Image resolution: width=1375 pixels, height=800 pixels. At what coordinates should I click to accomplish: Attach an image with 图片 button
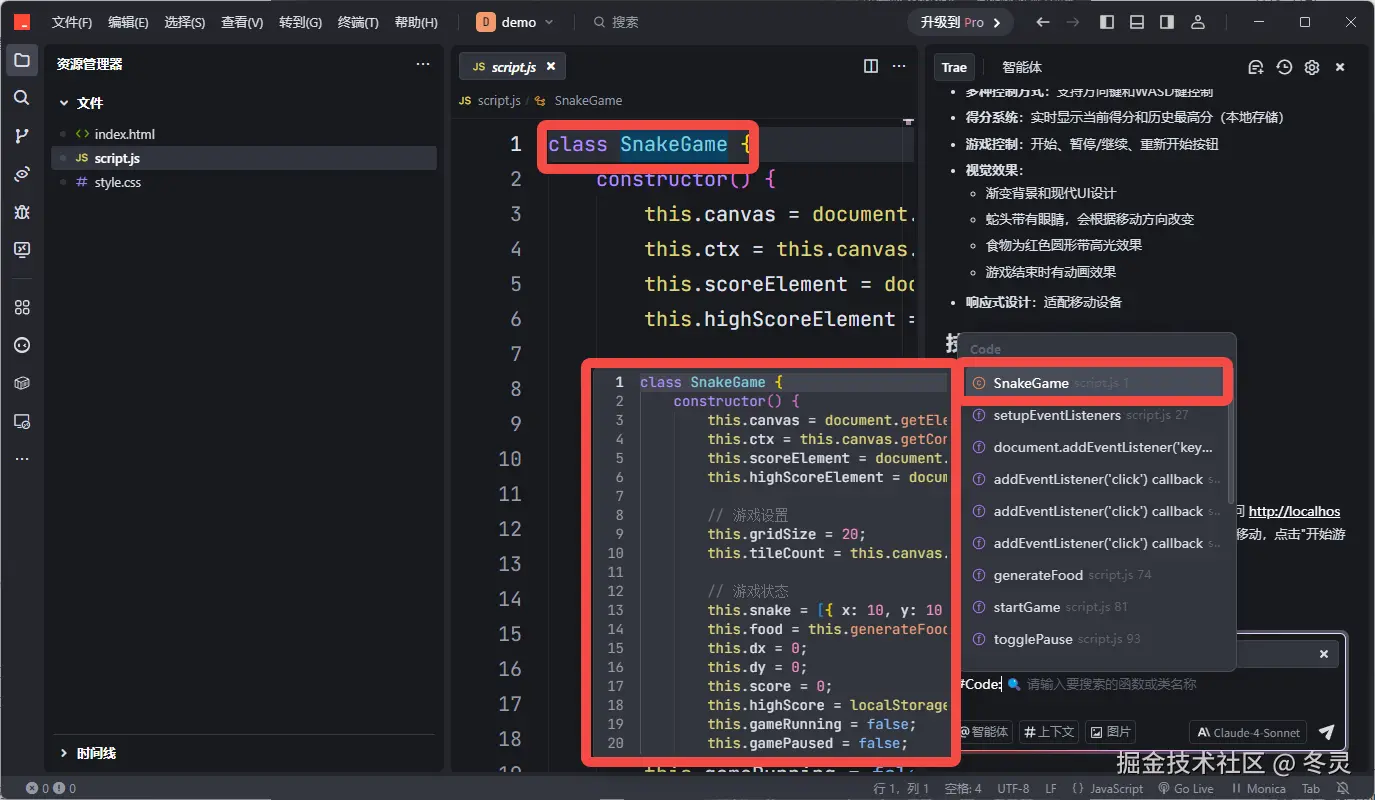[x=1111, y=732]
